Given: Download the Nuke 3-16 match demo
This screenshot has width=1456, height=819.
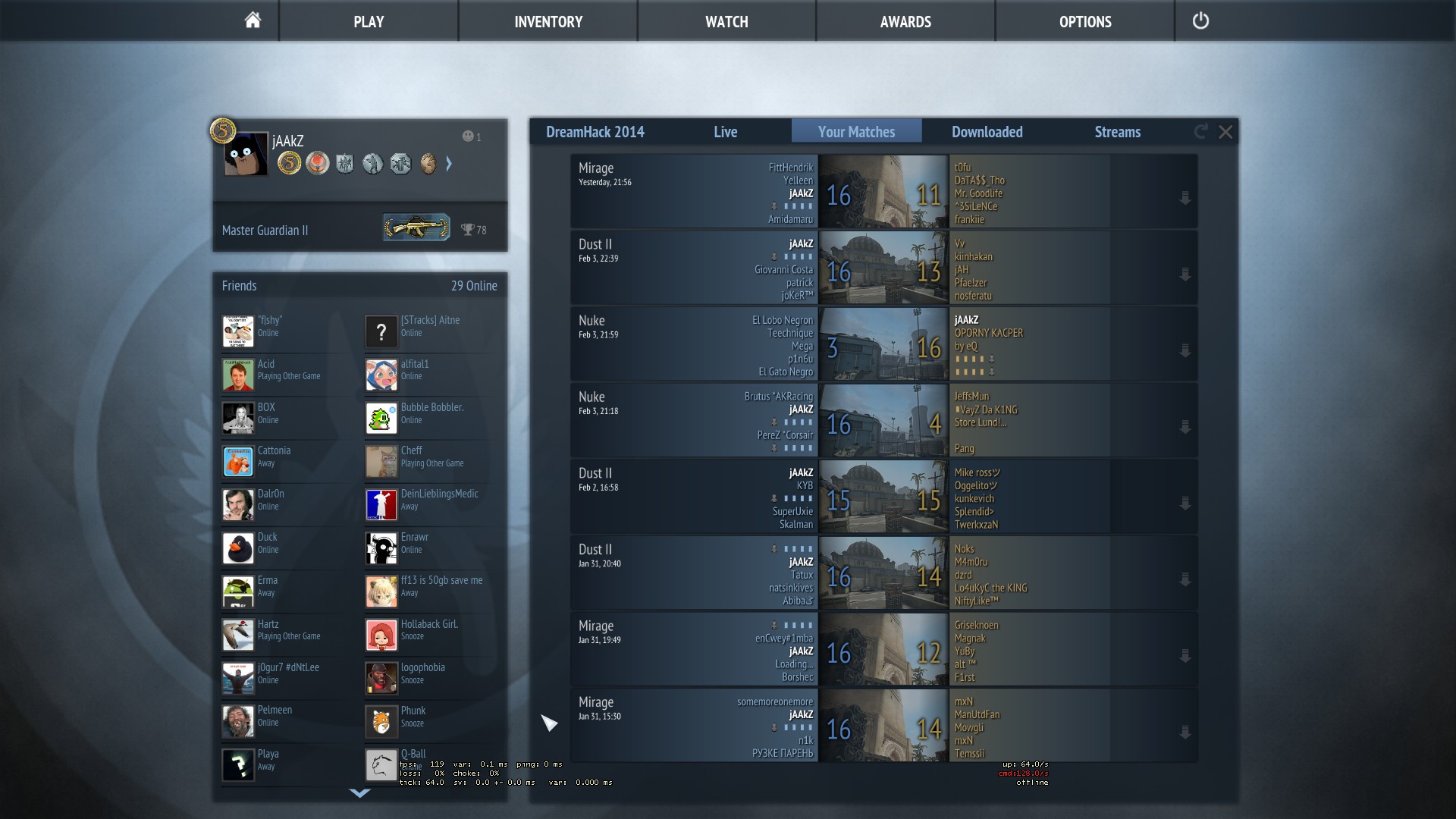Looking at the screenshot, I should click(x=1185, y=351).
